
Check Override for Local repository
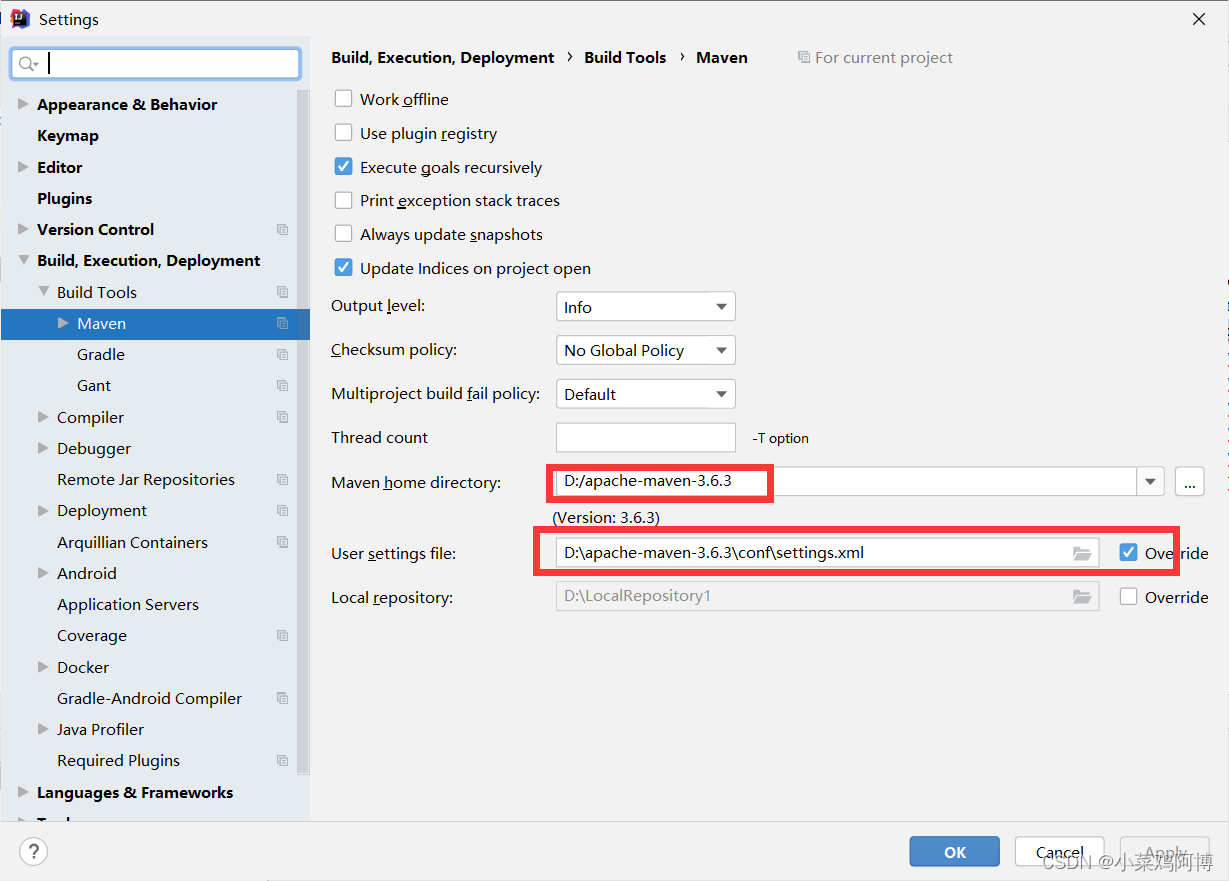1129,597
